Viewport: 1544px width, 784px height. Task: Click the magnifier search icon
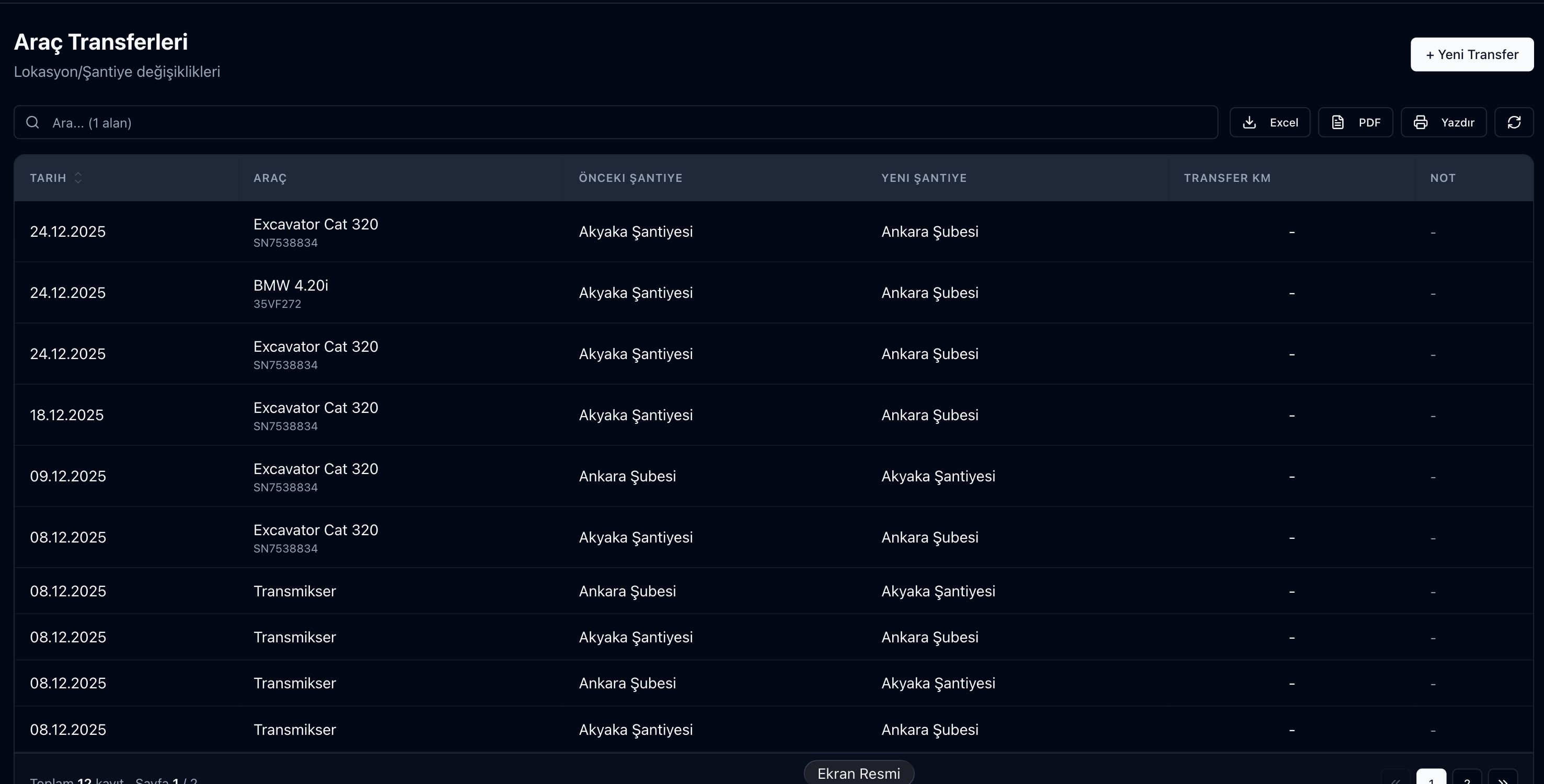click(33, 122)
